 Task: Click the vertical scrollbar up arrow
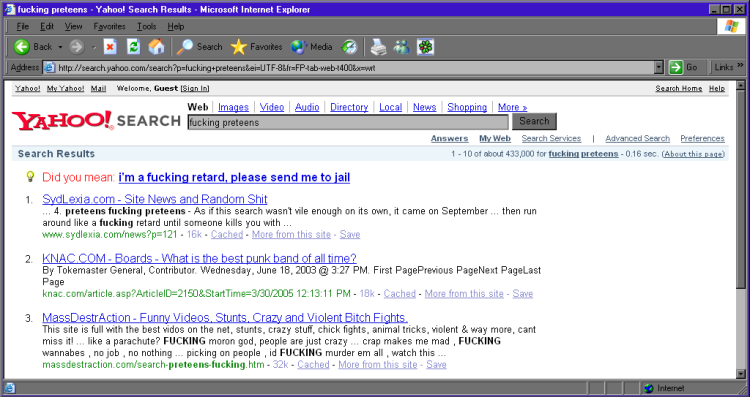coord(741,86)
